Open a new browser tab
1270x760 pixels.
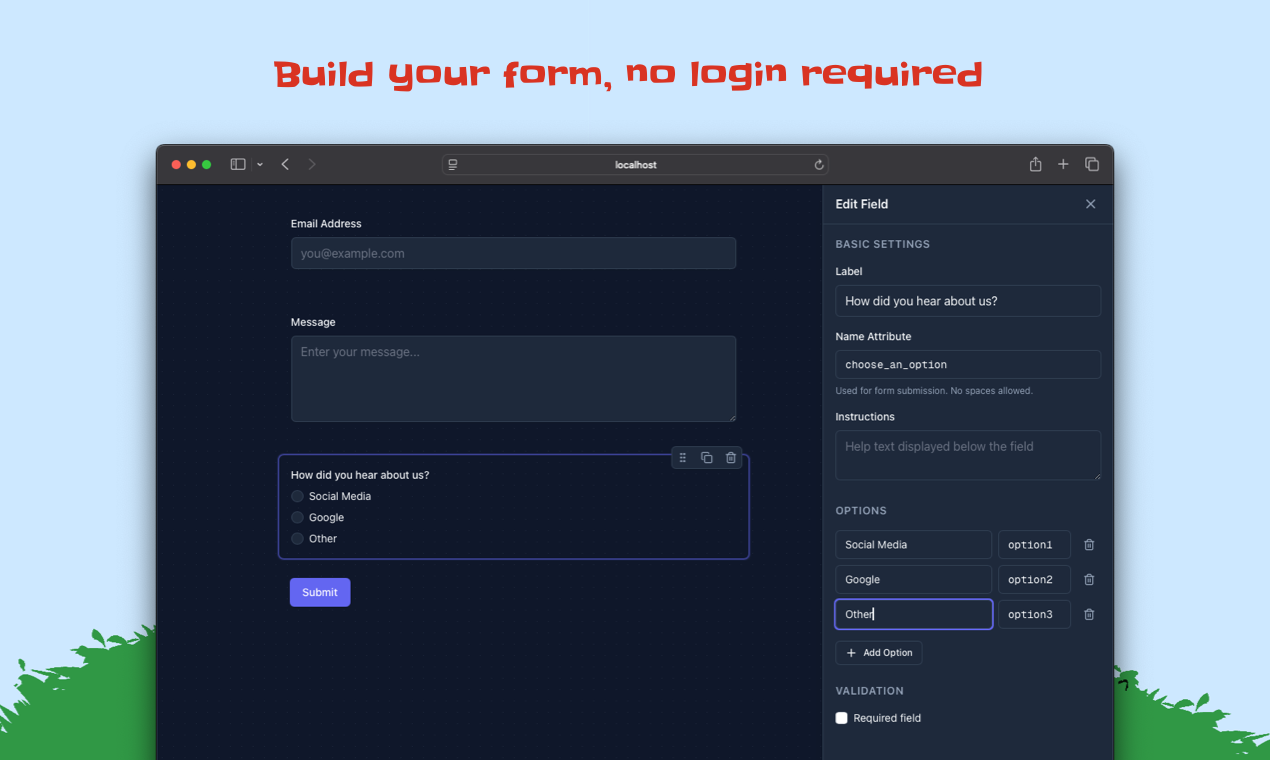pyautogui.click(x=1063, y=164)
